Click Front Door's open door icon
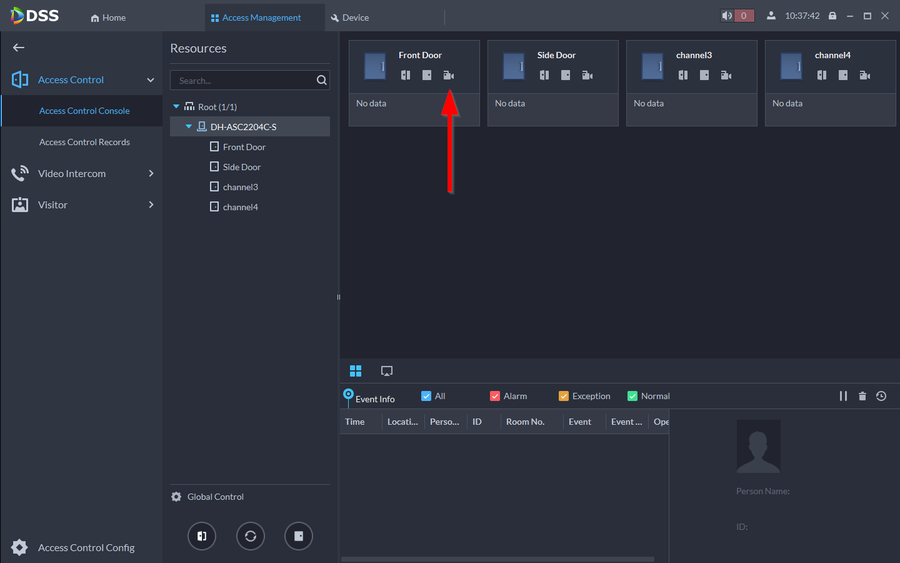The height and width of the screenshot is (563, 900). pos(405,76)
